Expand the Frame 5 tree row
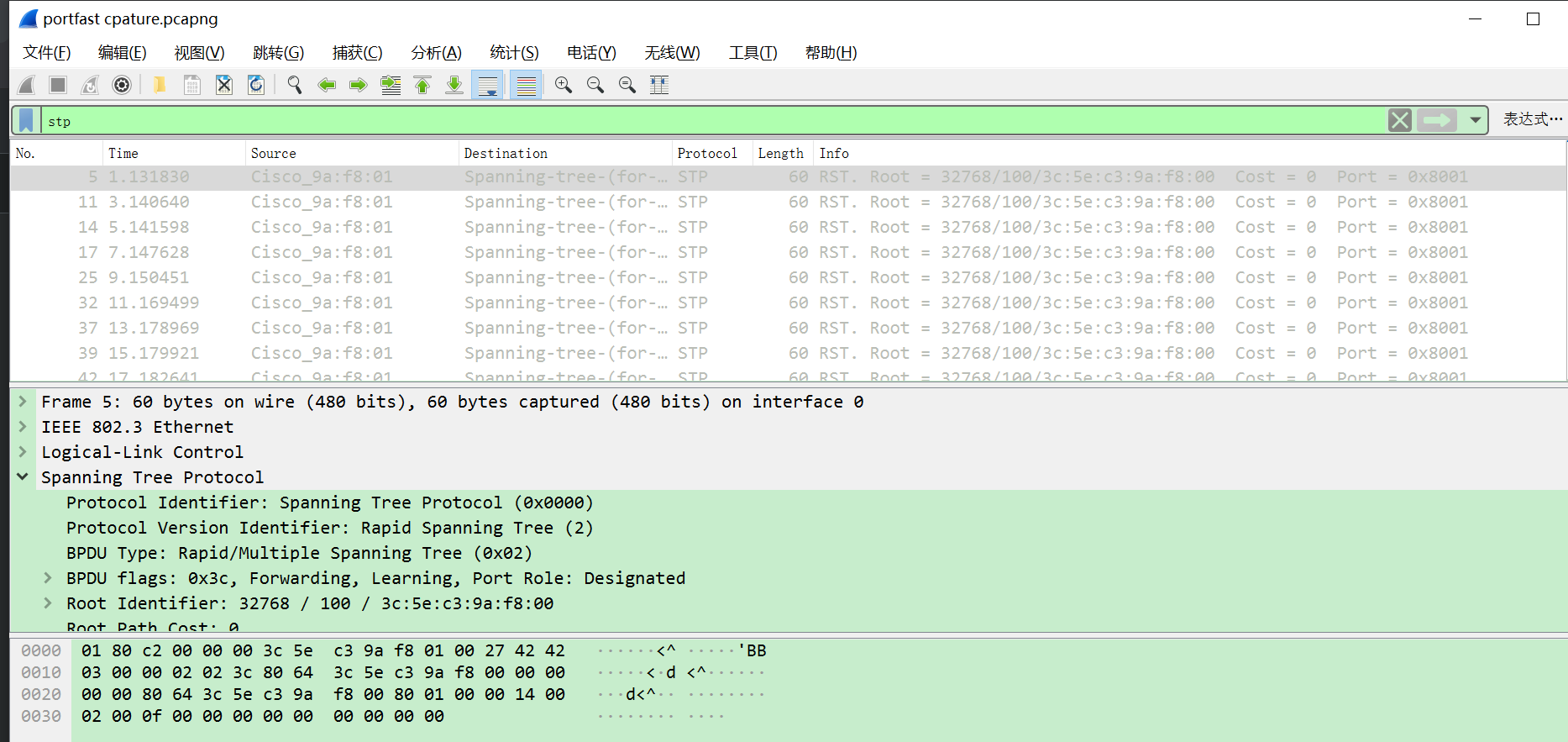This screenshot has height=742, width=1568. point(24,402)
